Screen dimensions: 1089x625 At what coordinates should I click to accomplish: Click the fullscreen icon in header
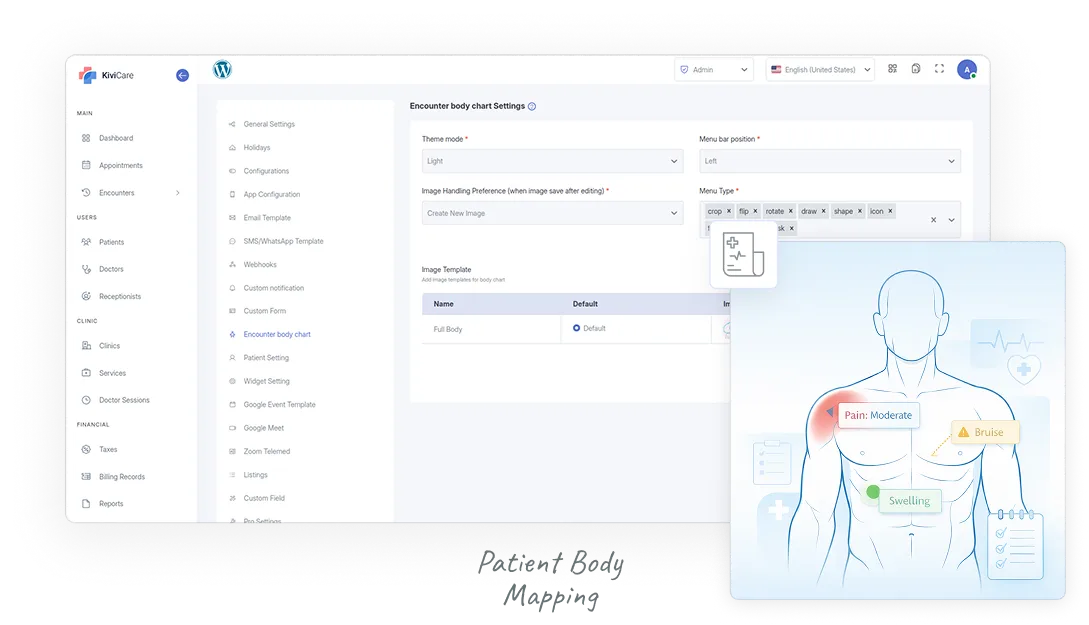click(939, 69)
